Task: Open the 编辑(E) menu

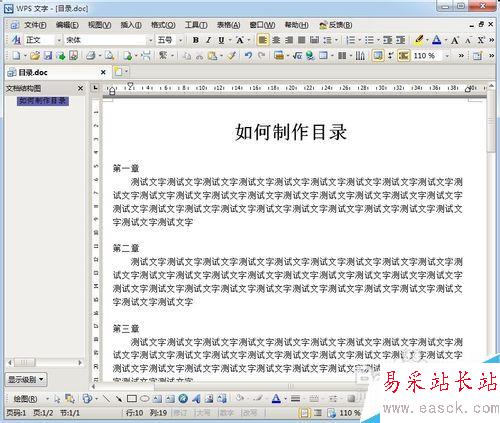Action: (x=67, y=25)
